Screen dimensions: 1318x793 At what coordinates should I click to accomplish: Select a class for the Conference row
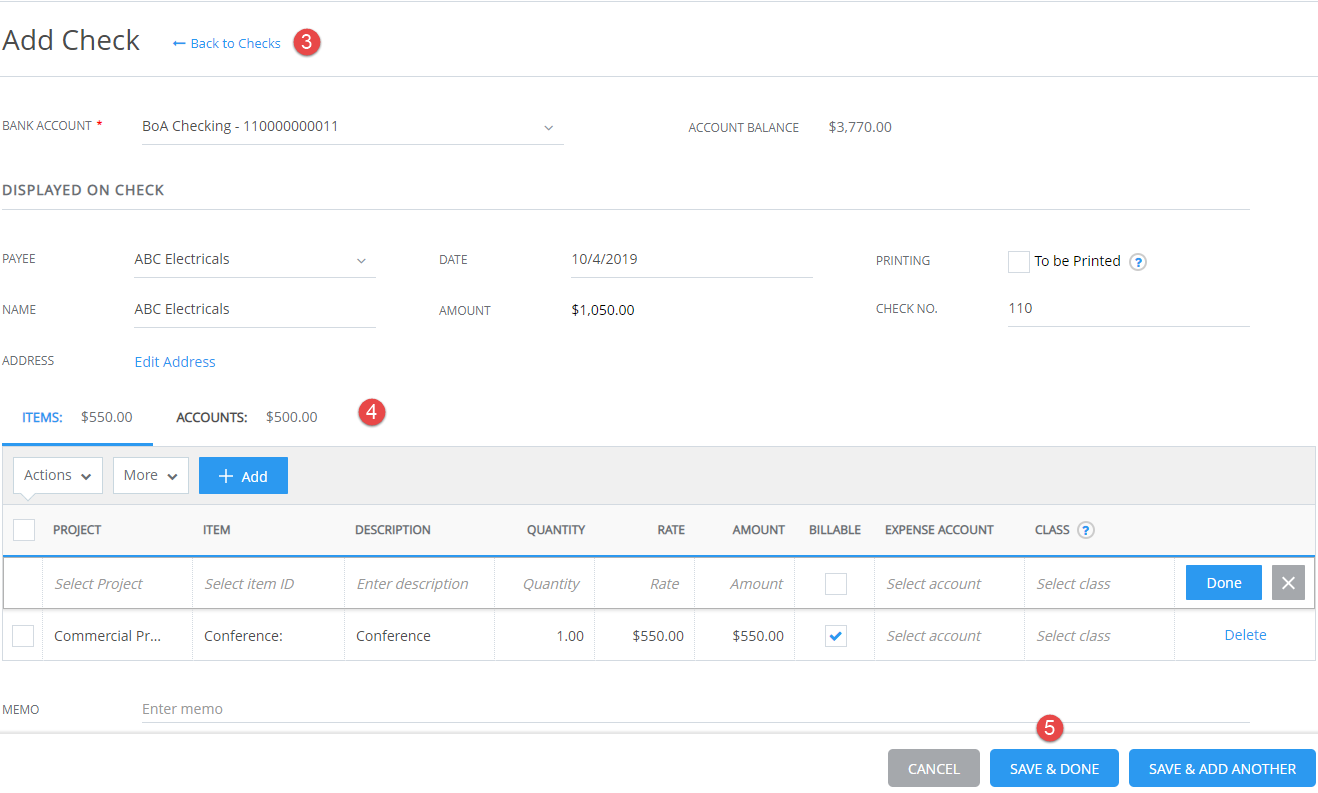pos(1099,636)
